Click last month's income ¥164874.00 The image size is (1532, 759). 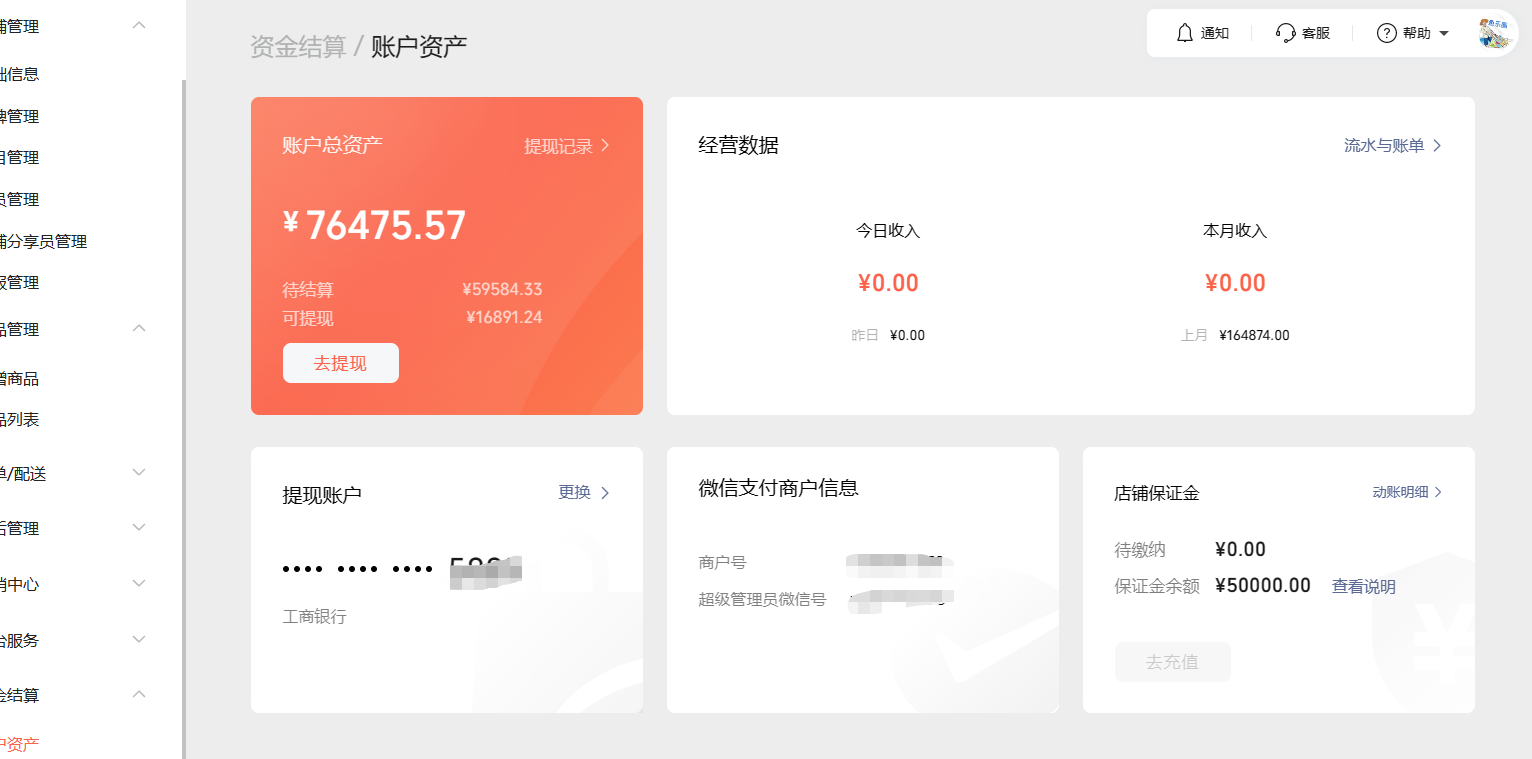pos(1254,336)
